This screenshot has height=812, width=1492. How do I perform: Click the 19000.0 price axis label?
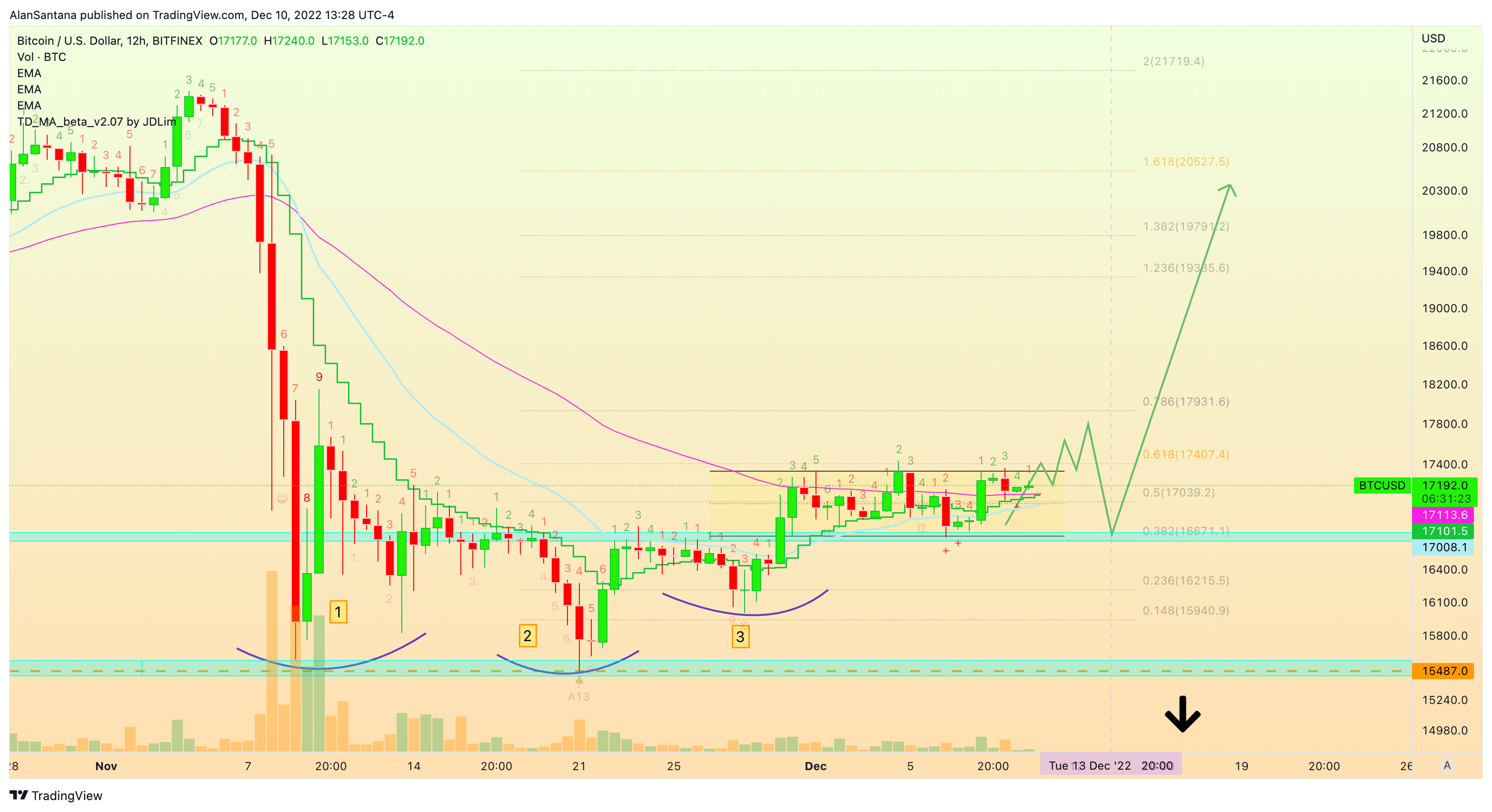coord(1444,308)
